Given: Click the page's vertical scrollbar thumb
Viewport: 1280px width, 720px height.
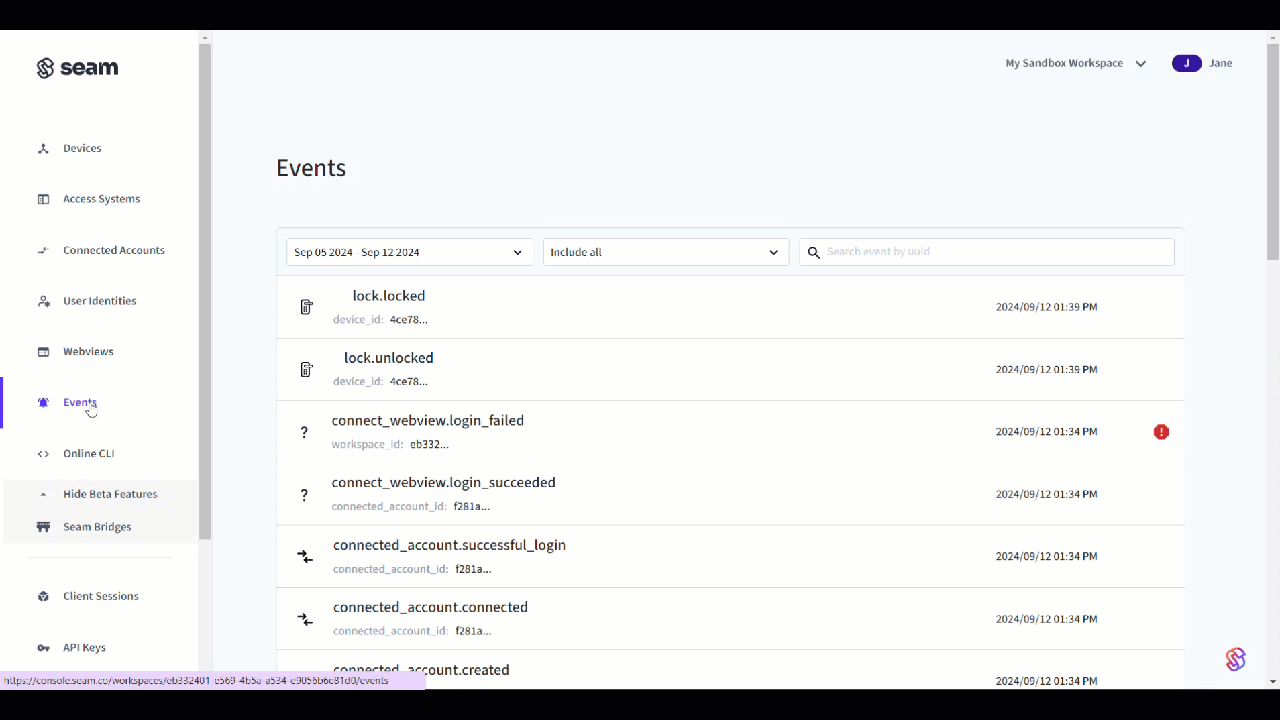Looking at the screenshot, I should pos(1273,150).
